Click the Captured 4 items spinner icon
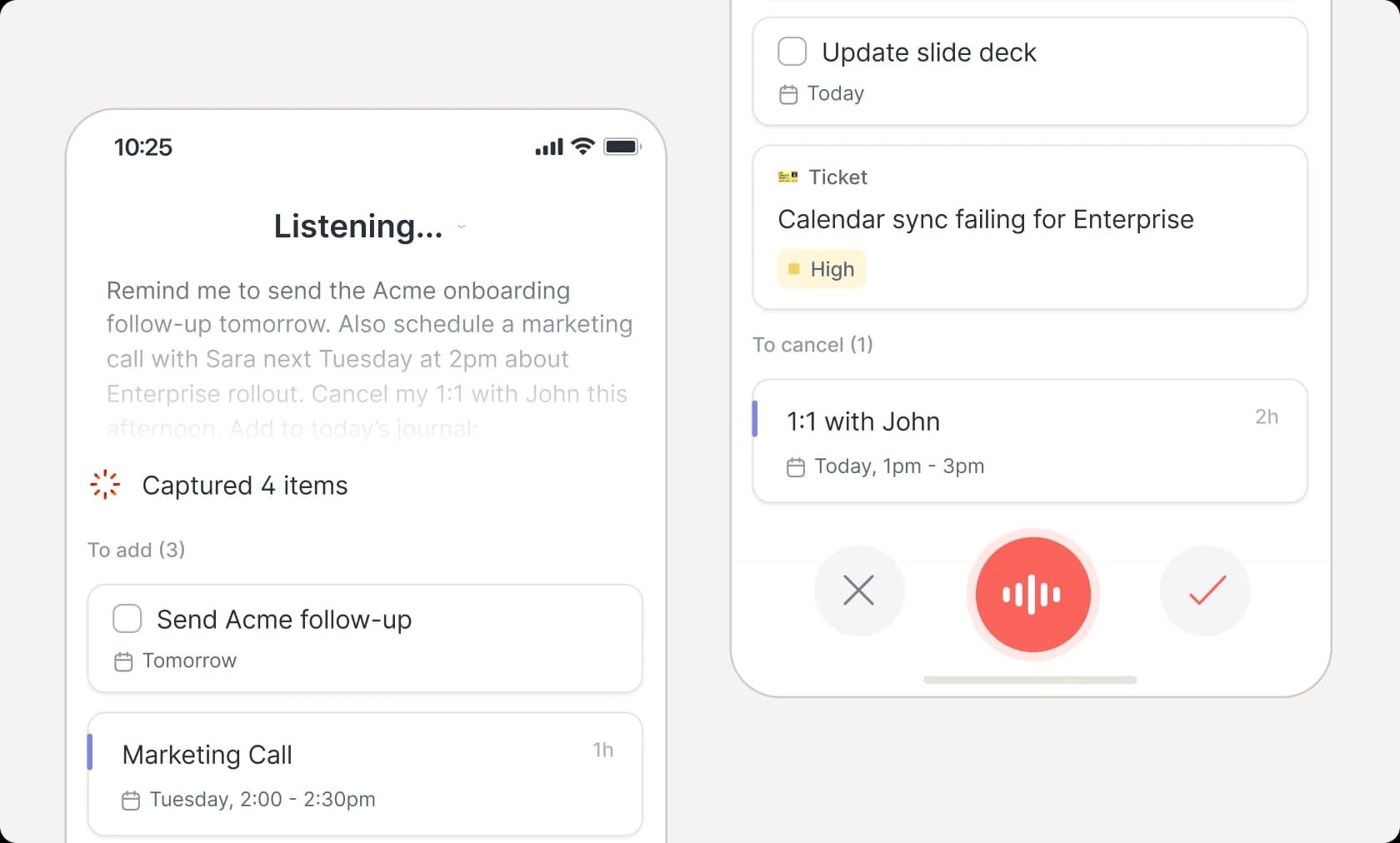The width and height of the screenshot is (1400, 843). click(x=105, y=485)
